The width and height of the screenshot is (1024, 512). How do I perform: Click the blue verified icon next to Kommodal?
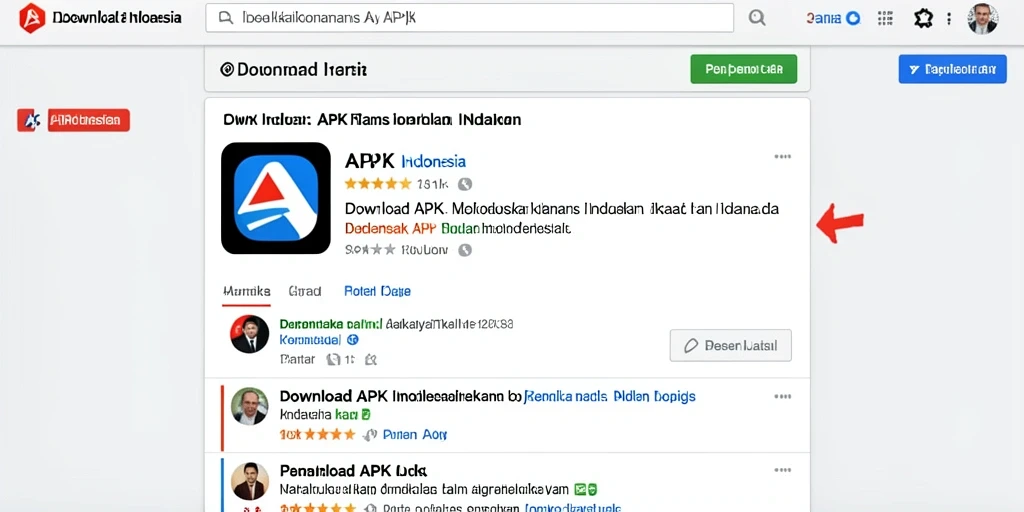353,340
